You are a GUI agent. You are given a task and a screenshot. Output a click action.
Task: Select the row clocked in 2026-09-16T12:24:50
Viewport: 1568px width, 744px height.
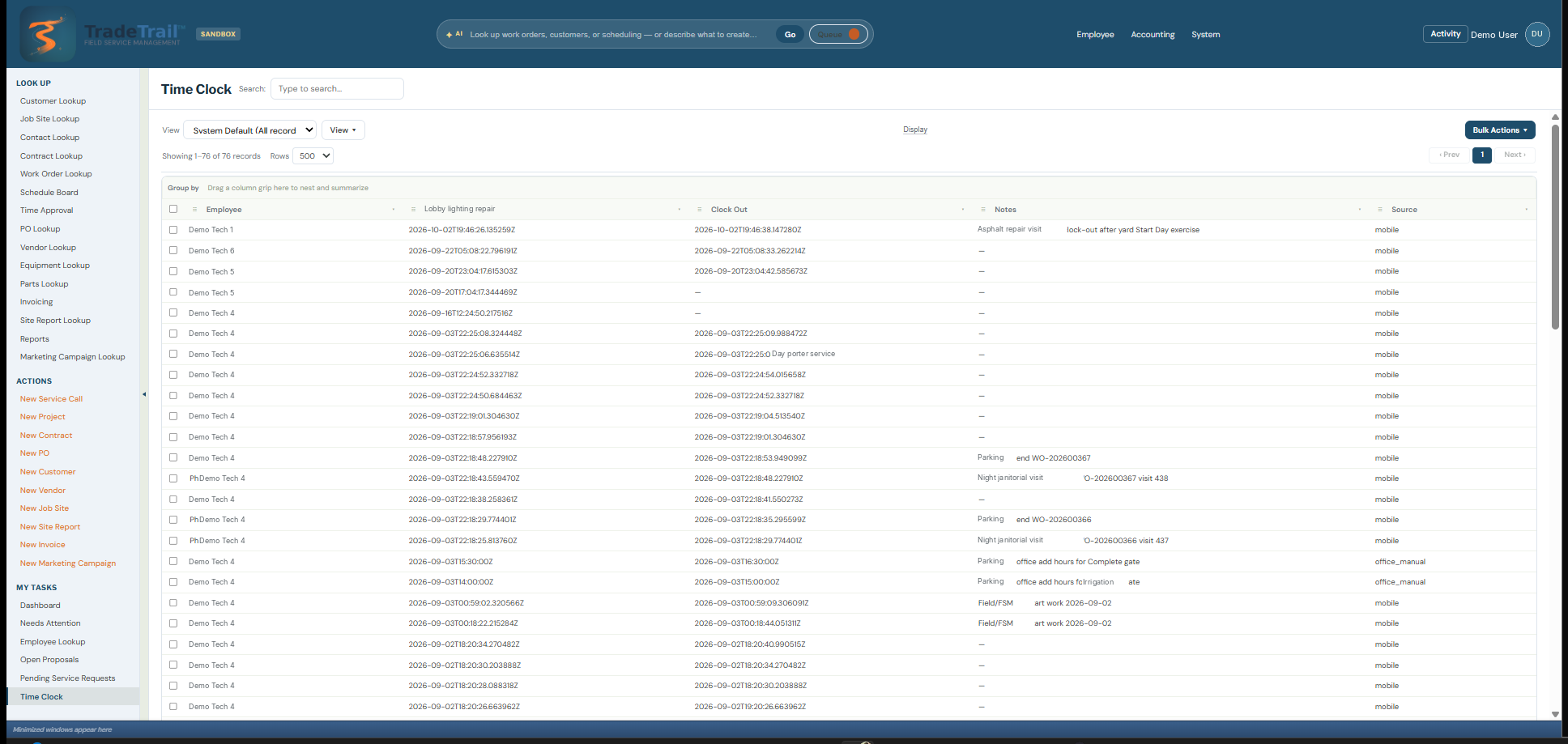173,312
